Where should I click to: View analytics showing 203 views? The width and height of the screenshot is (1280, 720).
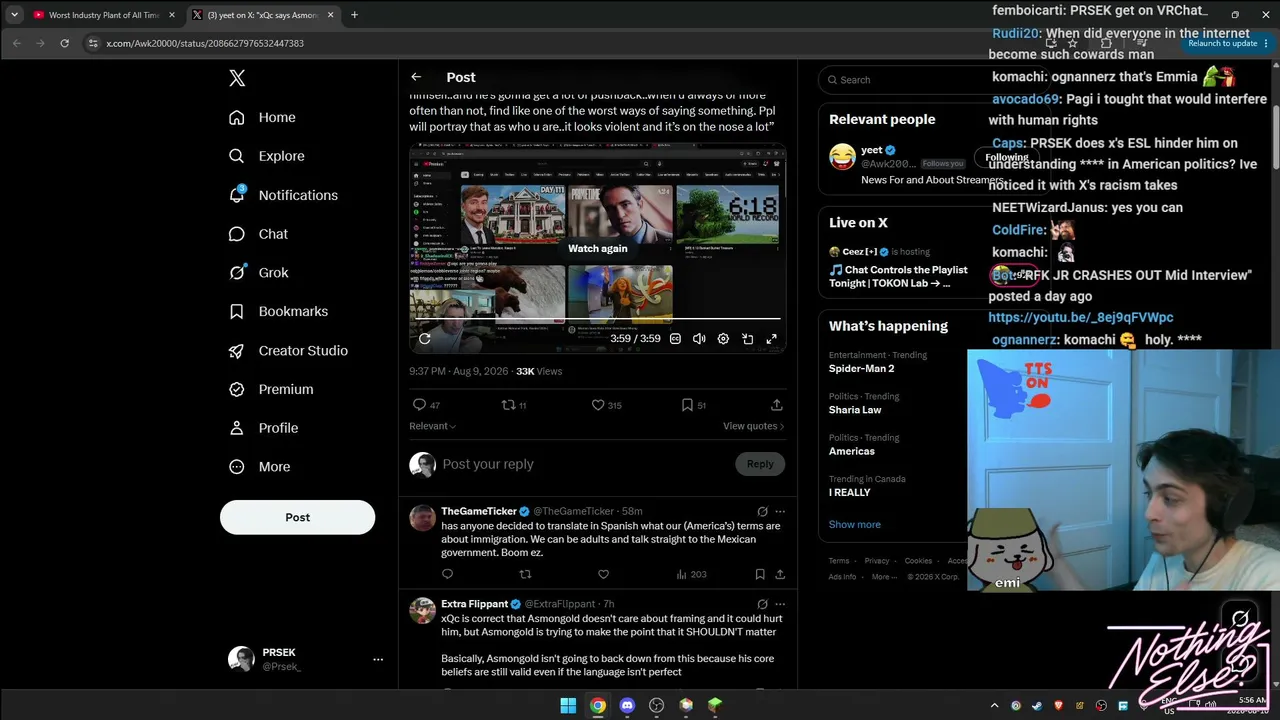(692, 574)
